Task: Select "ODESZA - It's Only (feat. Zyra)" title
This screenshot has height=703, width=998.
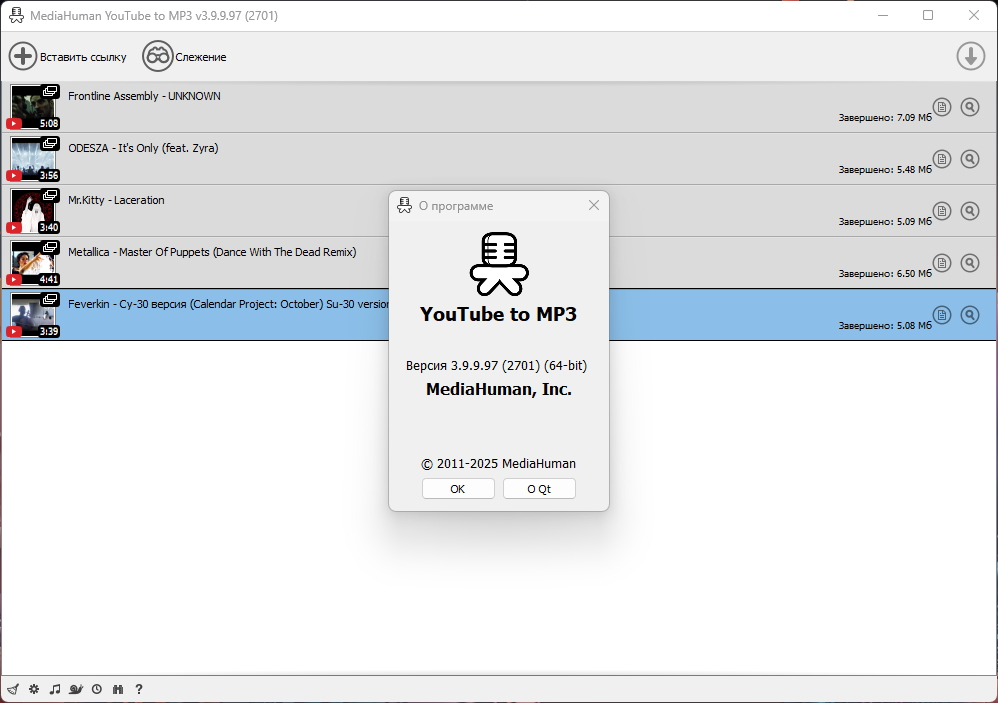Action: point(143,148)
